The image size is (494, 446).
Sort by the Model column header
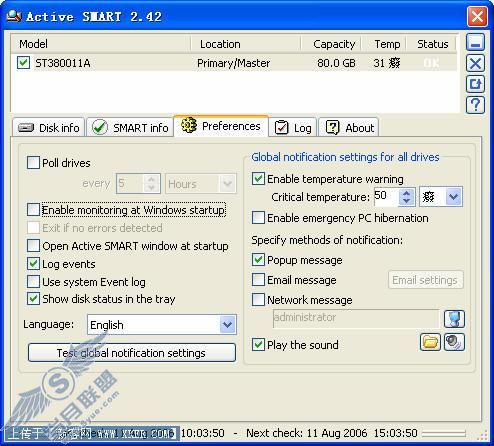tap(100, 44)
